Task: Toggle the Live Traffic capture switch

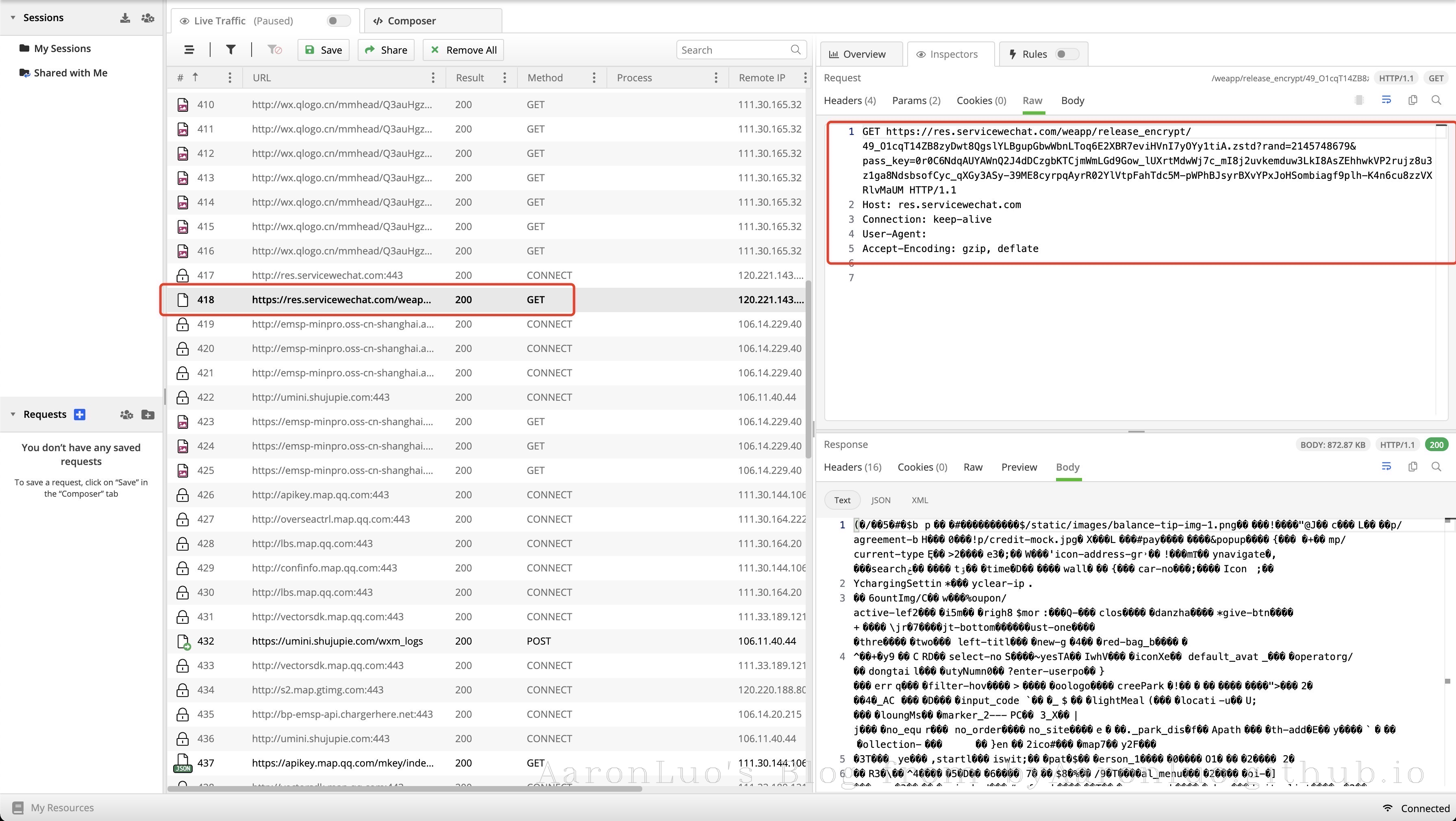Action: pos(338,21)
